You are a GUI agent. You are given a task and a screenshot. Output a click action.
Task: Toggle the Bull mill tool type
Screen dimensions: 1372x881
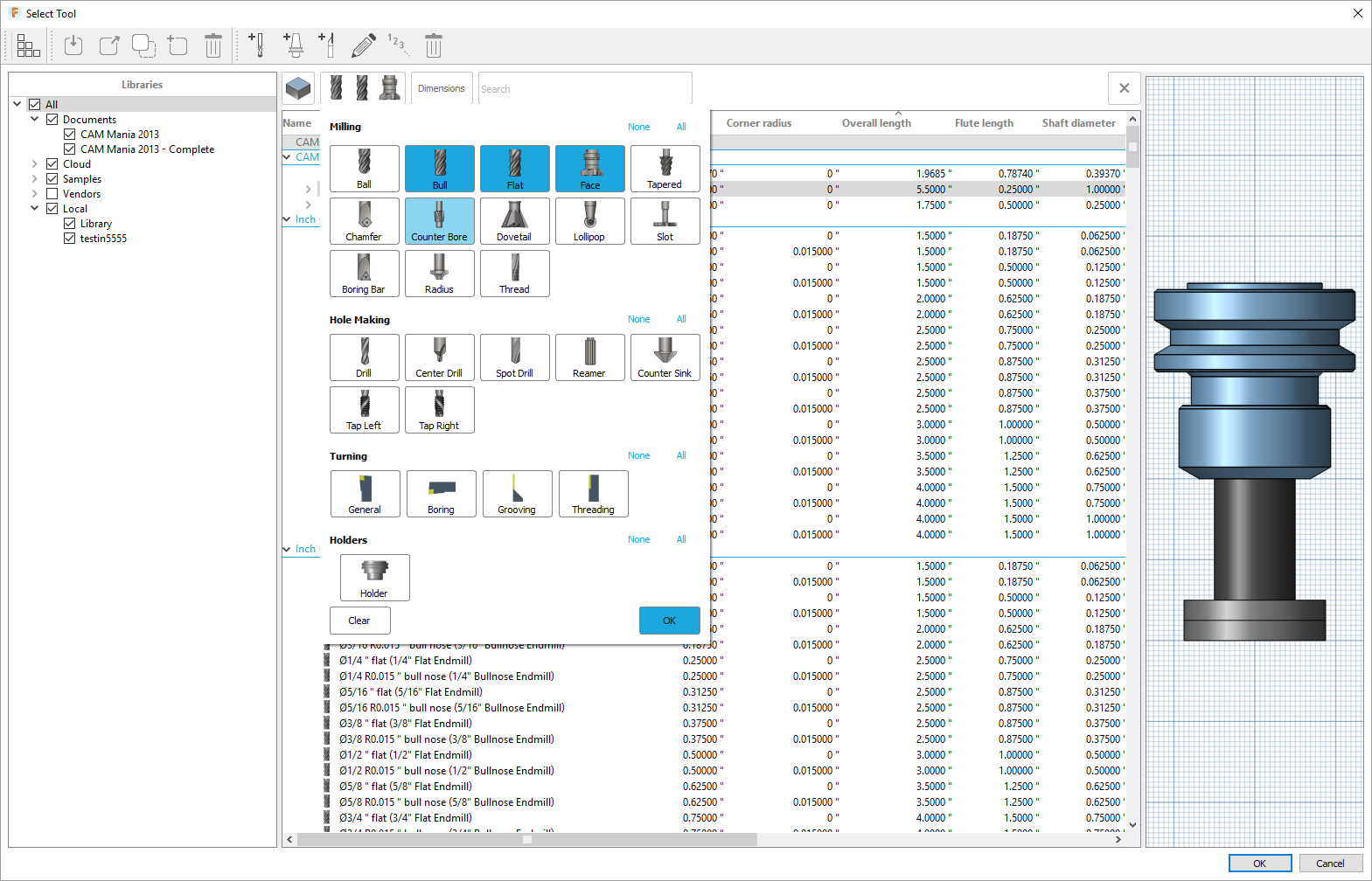click(440, 169)
